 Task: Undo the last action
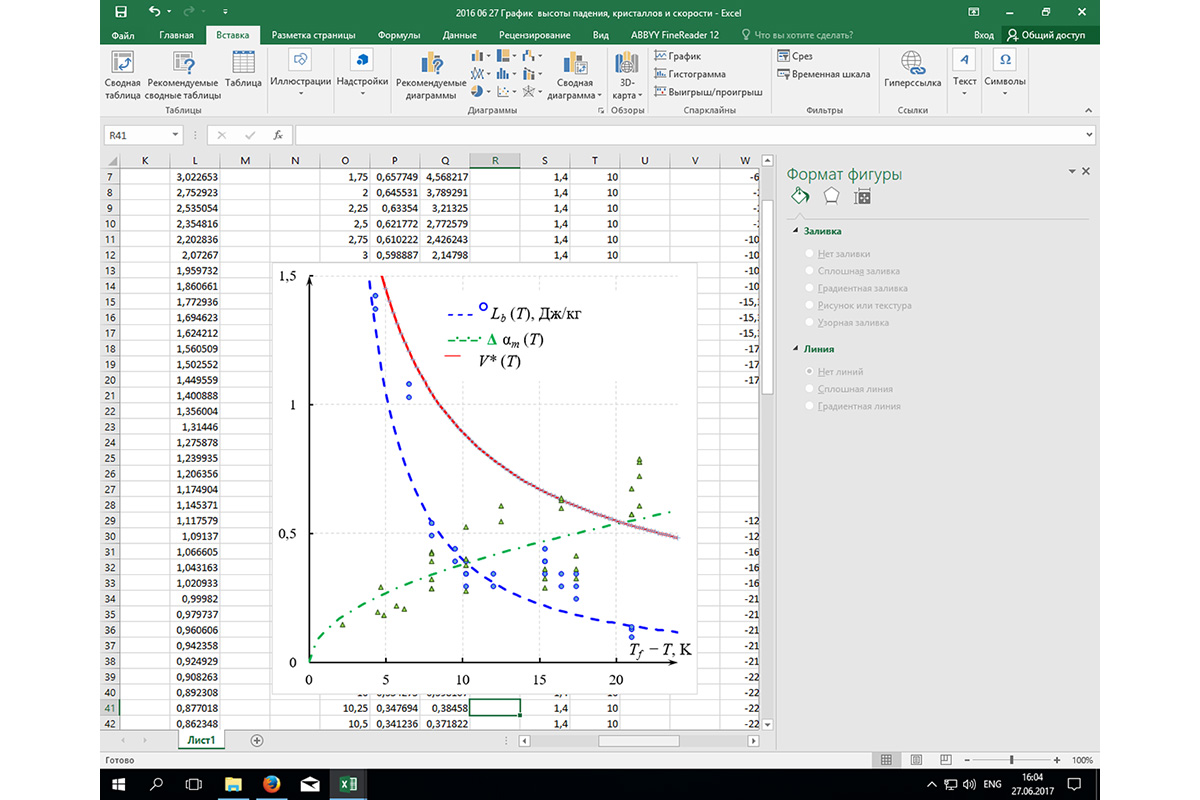pos(154,12)
